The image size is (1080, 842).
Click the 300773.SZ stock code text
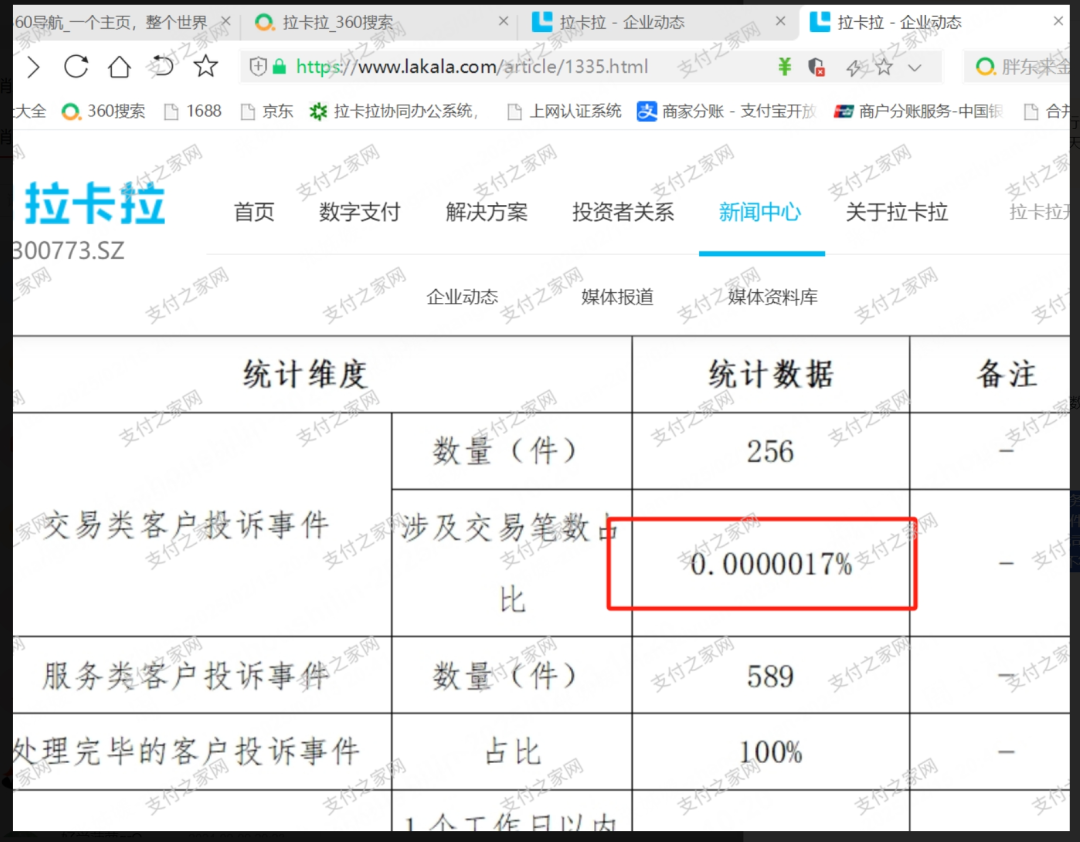click(x=69, y=251)
